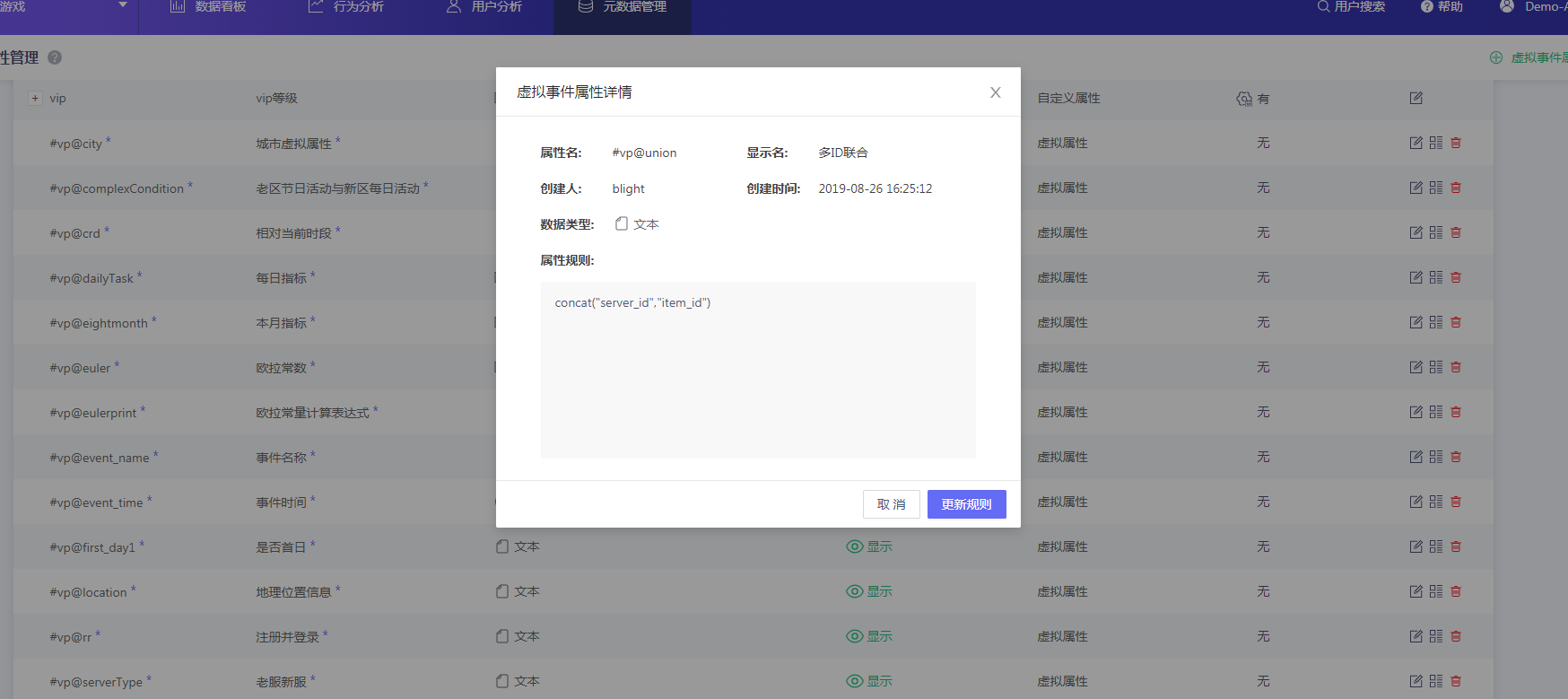Click the delete trash icon for #vp@crd
The width and height of the screenshot is (1568, 699).
(1456, 232)
